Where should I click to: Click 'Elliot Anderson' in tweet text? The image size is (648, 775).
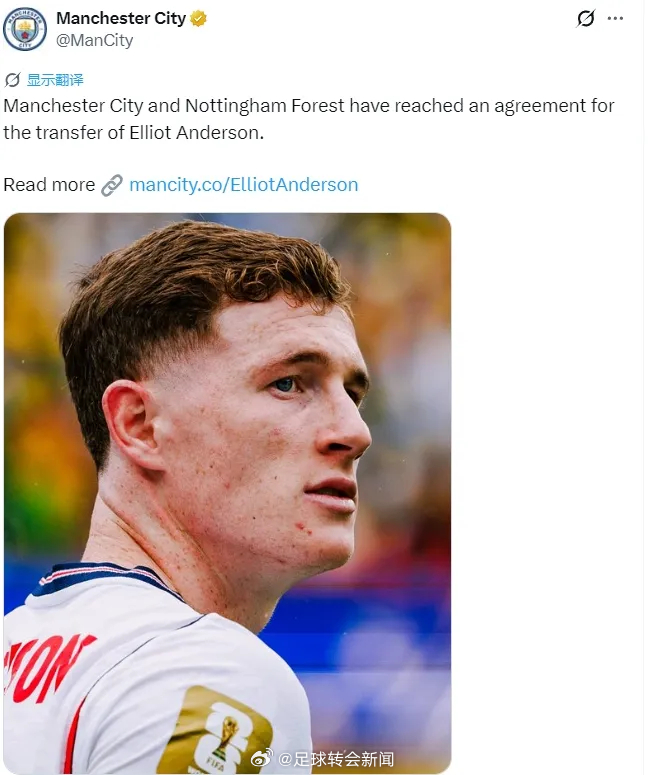(x=194, y=132)
